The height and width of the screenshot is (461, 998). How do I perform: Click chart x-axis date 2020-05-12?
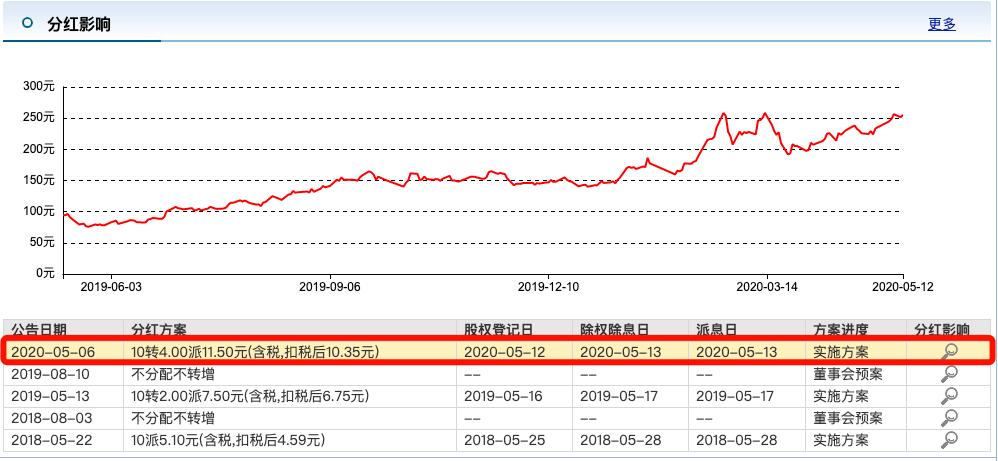(x=903, y=287)
